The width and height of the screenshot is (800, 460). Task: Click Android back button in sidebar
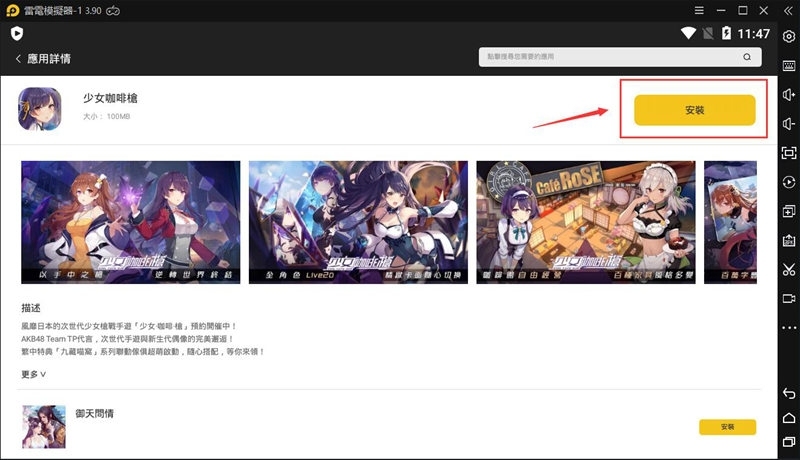[789, 393]
